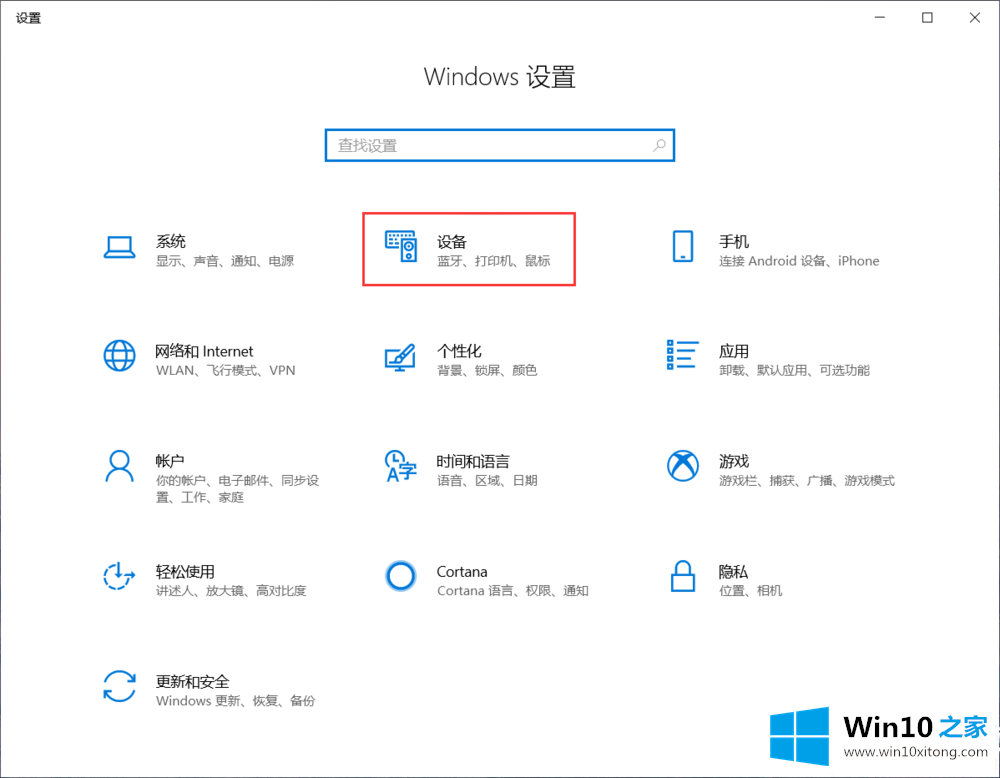
Task: Click the text 蓝牙、打印机、鼠标
Action: (494, 261)
